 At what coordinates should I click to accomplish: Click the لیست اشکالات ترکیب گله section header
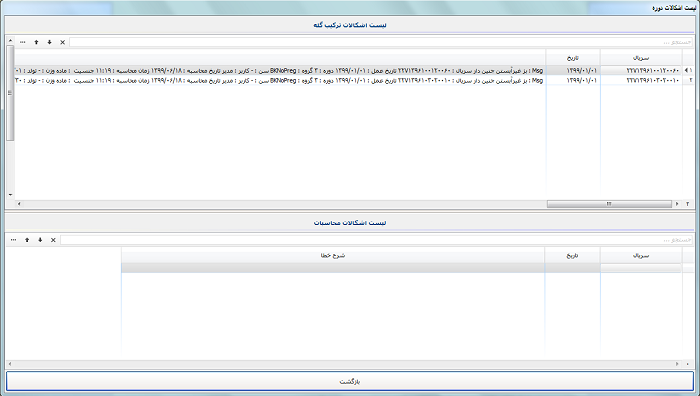tap(350, 25)
